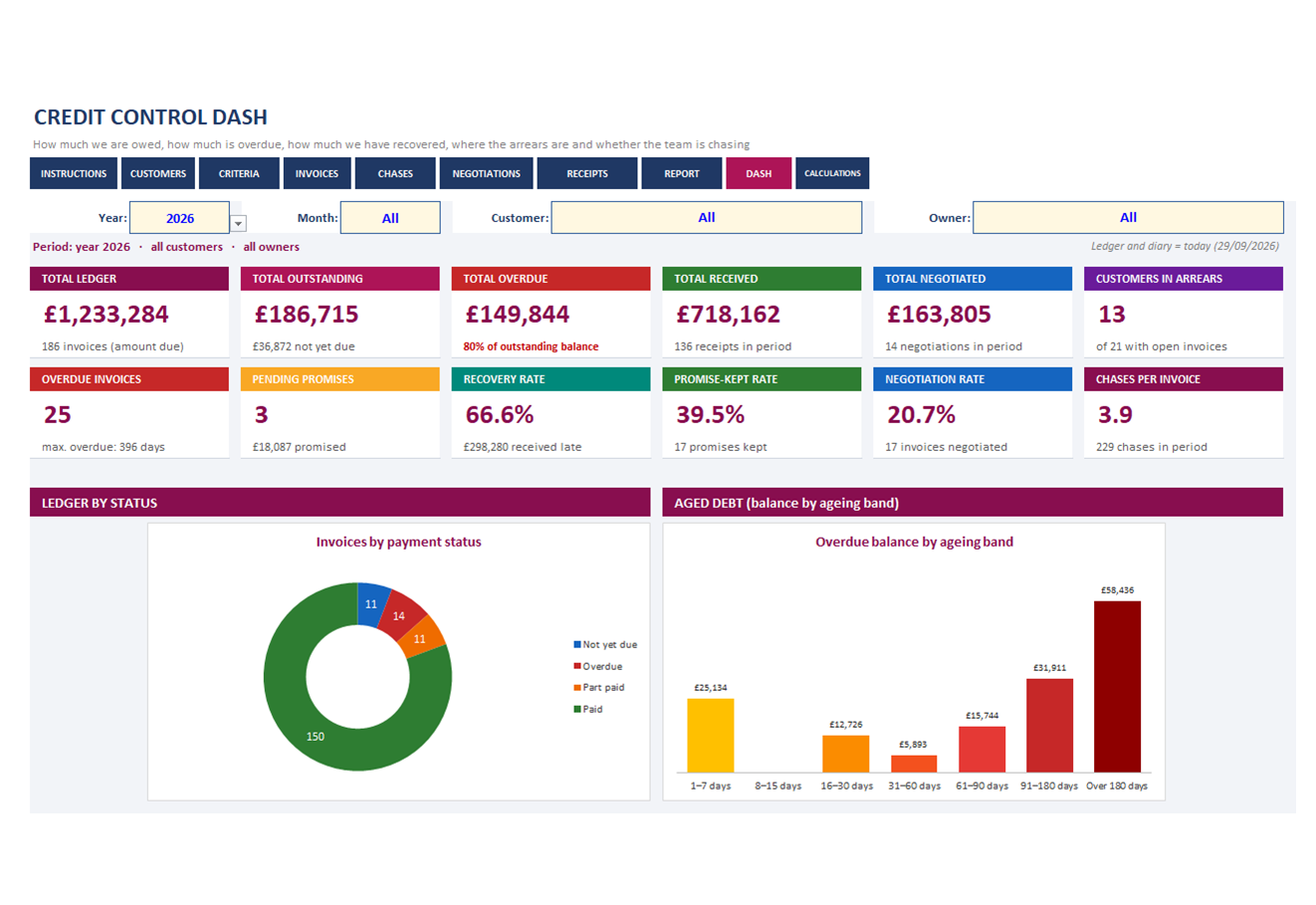Viewport: 1316px width, 905px height.
Task: Click the blue 'Not yet due' legend marker
Action: tap(577, 645)
